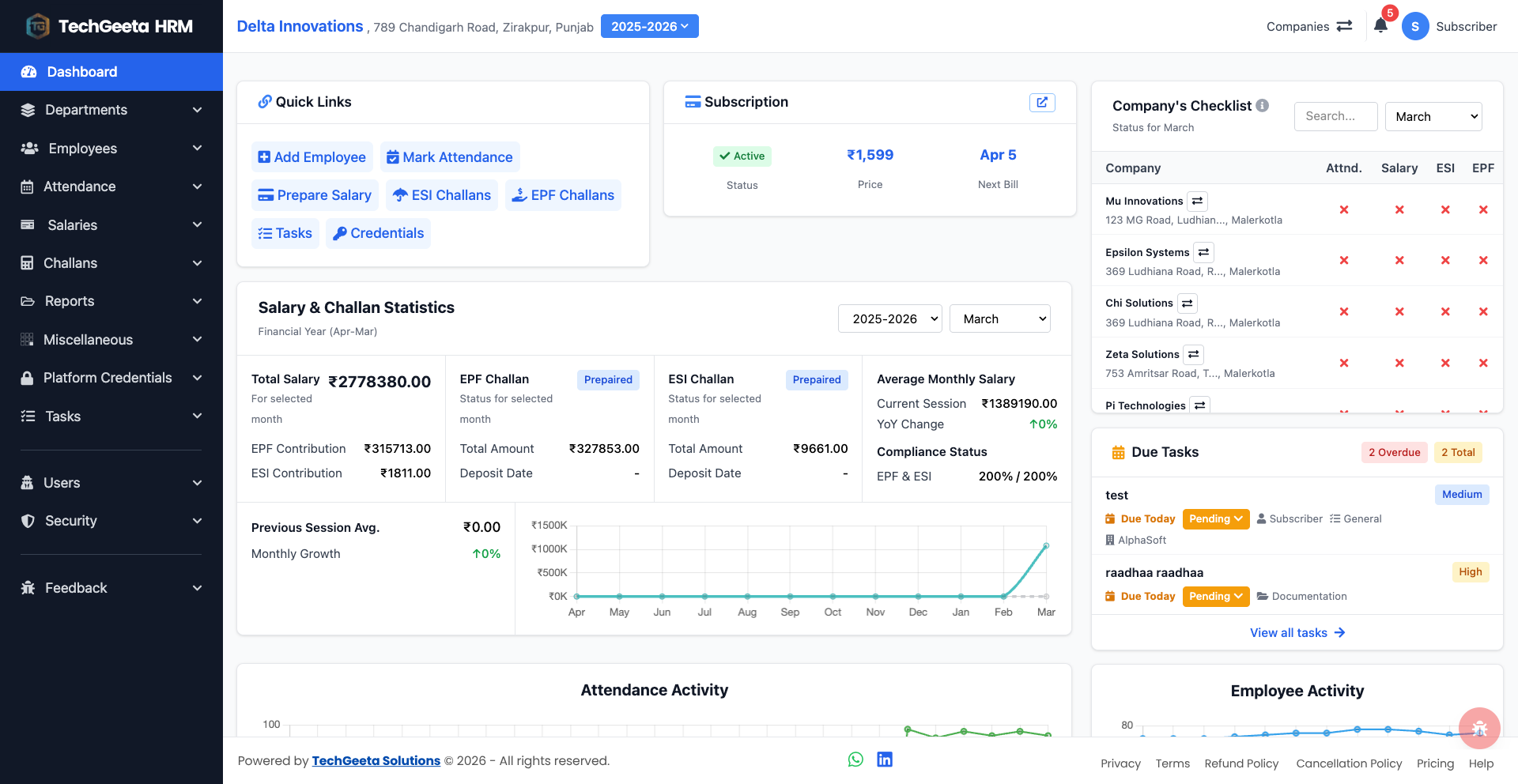Viewport: 1518px width, 784px height.
Task: Click Epsilon Systems salary cross mark
Action: pos(1399,260)
